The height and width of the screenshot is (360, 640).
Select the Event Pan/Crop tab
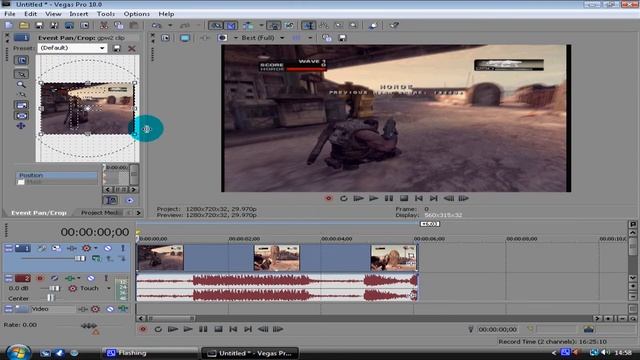point(39,213)
